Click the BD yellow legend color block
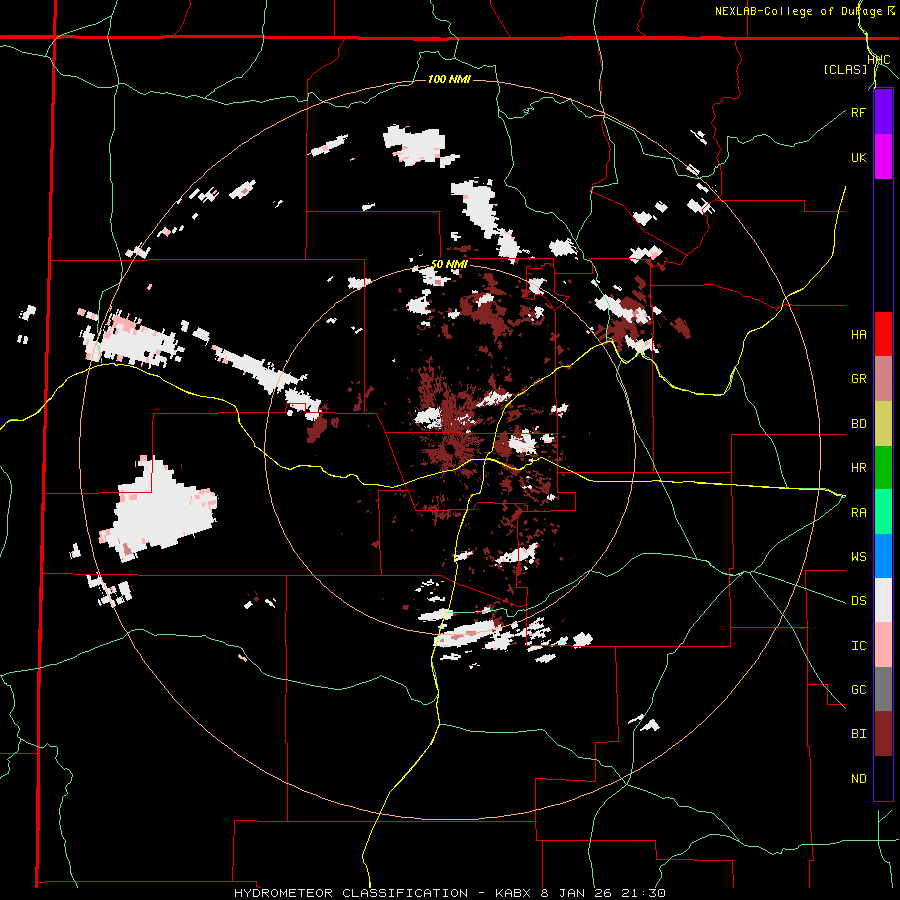This screenshot has height=900, width=900. click(883, 424)
